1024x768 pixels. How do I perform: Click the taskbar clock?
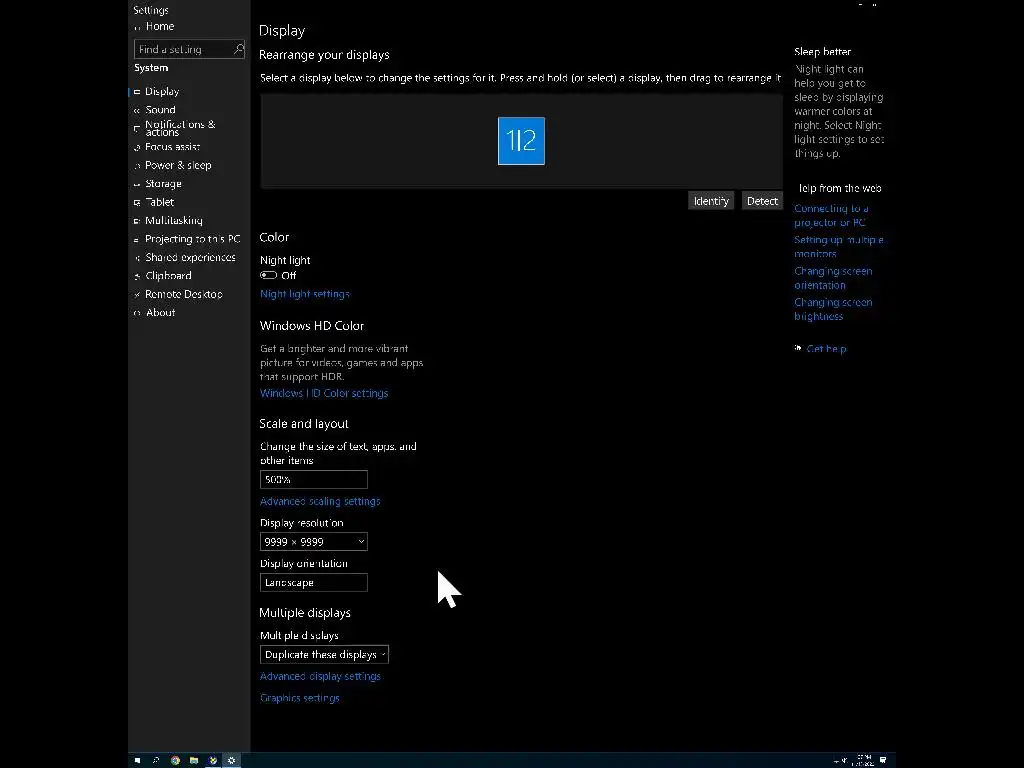[863, 760]
